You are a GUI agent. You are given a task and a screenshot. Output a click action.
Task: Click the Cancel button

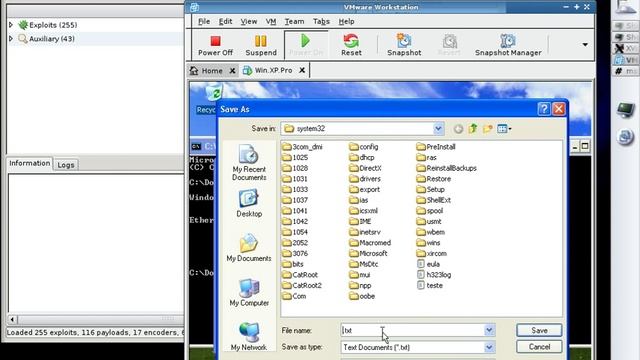point(539,347)
